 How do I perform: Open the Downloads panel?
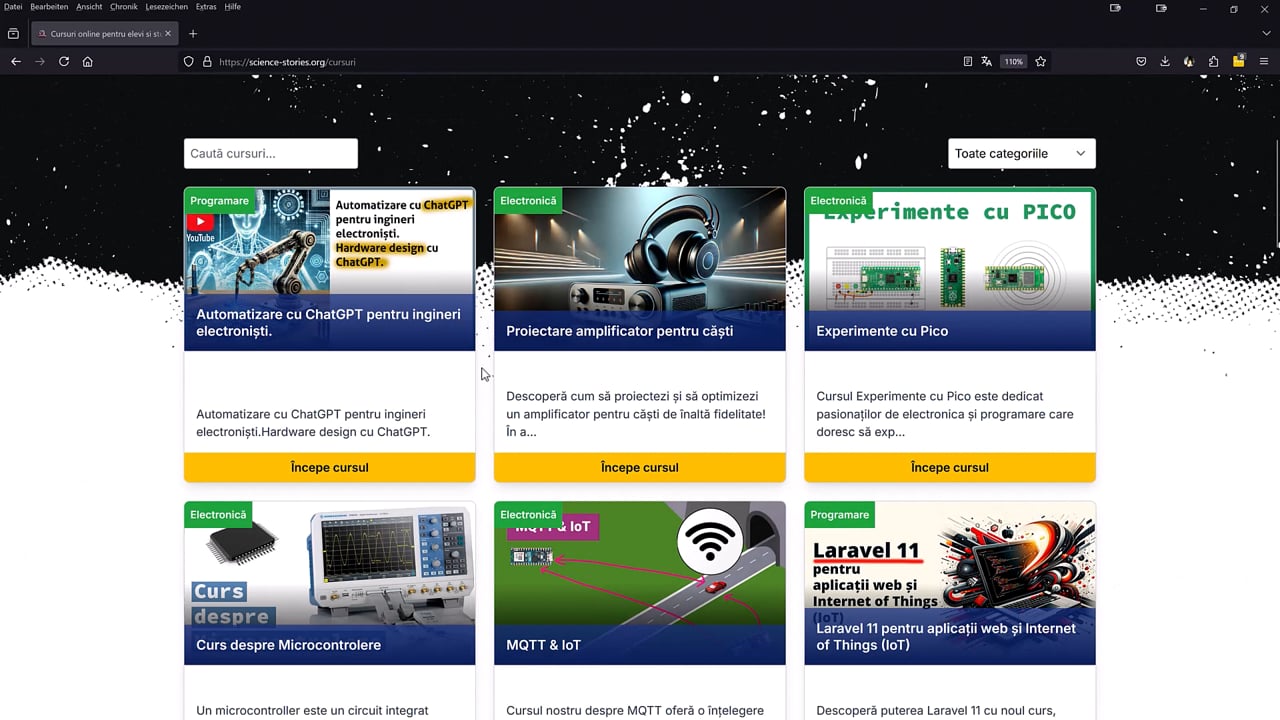tap(1165, 61)
